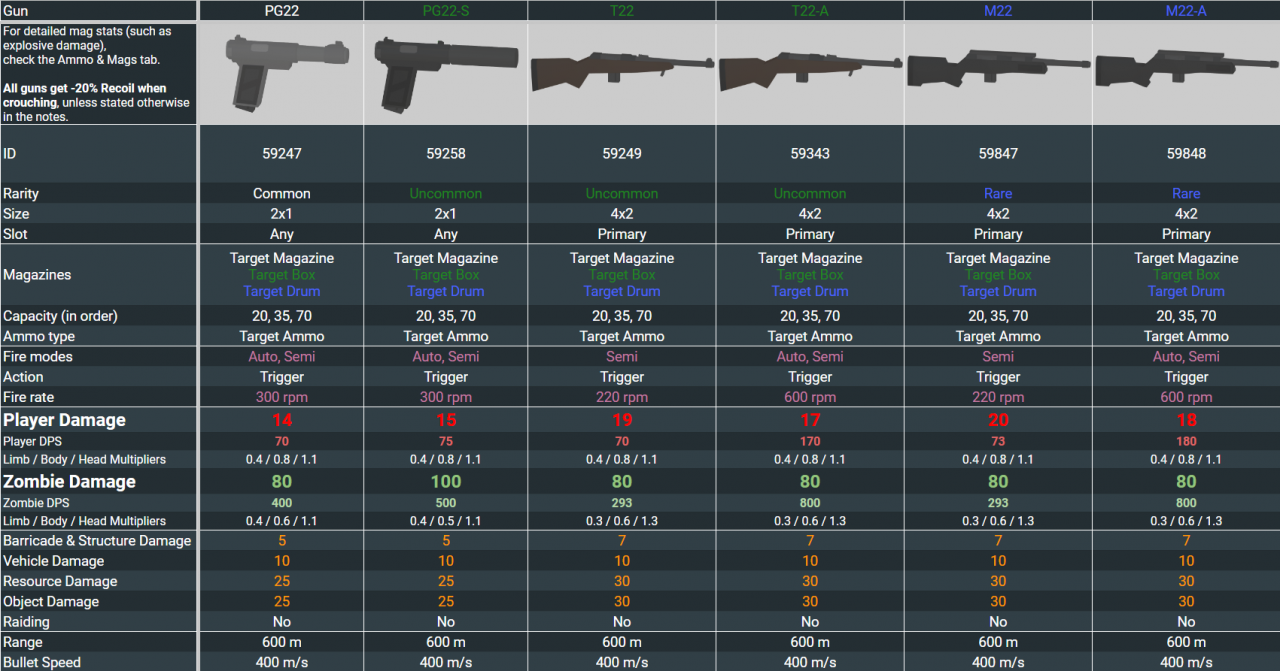Click Target Drum under the PG22 column
This screenshot has height=671, width=1280.
coord(282,291)
